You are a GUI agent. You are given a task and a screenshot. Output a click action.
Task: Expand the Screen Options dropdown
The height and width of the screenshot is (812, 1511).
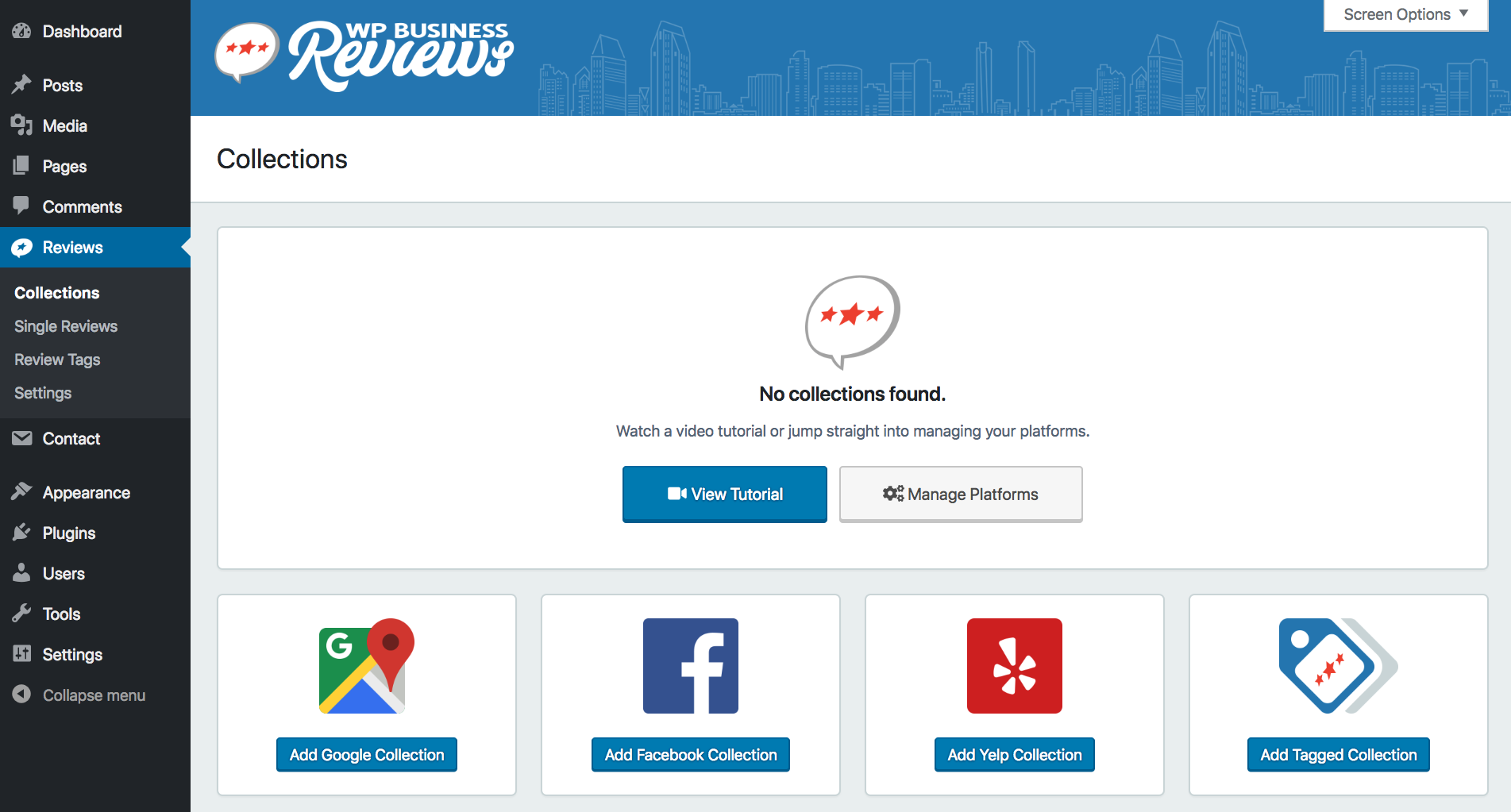(x=1405, y=14)
